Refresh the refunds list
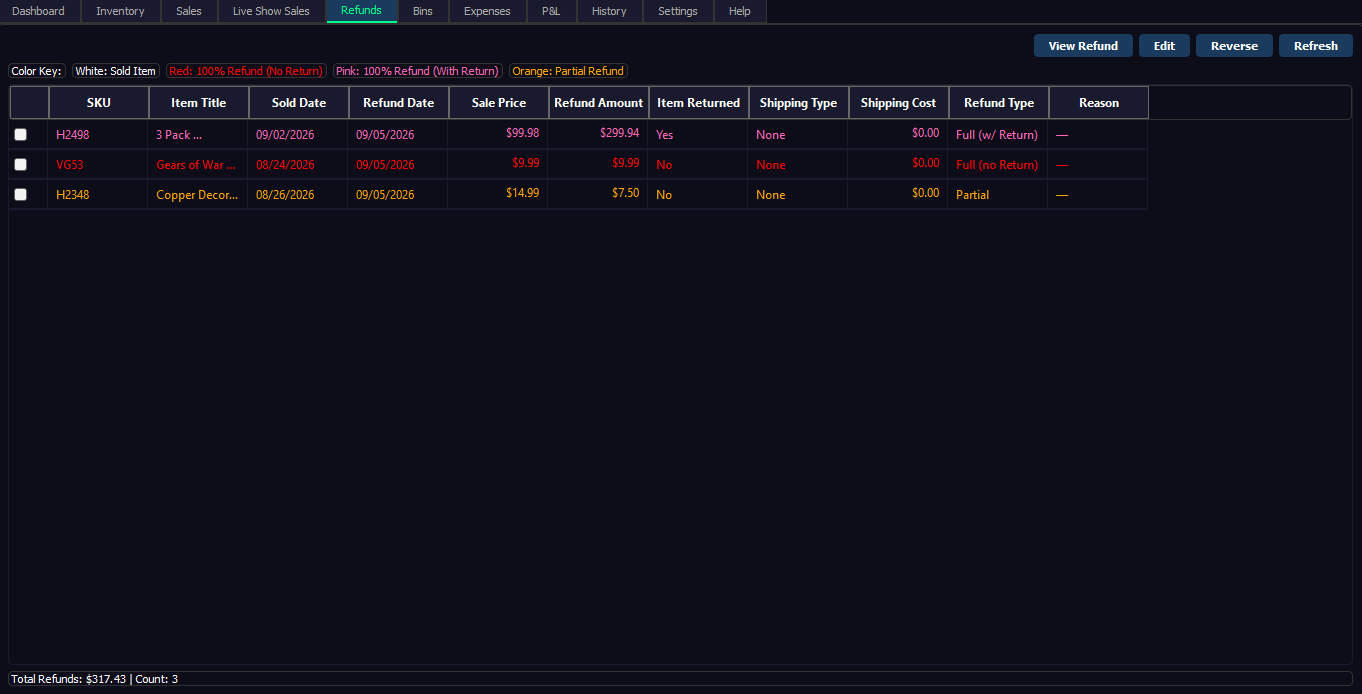1362x694 pixels. tap(1316, 46)
